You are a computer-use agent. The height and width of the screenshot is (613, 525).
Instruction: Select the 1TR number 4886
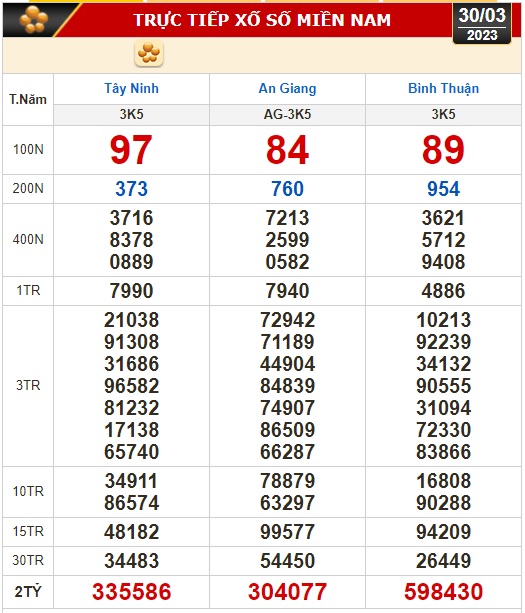443,291
